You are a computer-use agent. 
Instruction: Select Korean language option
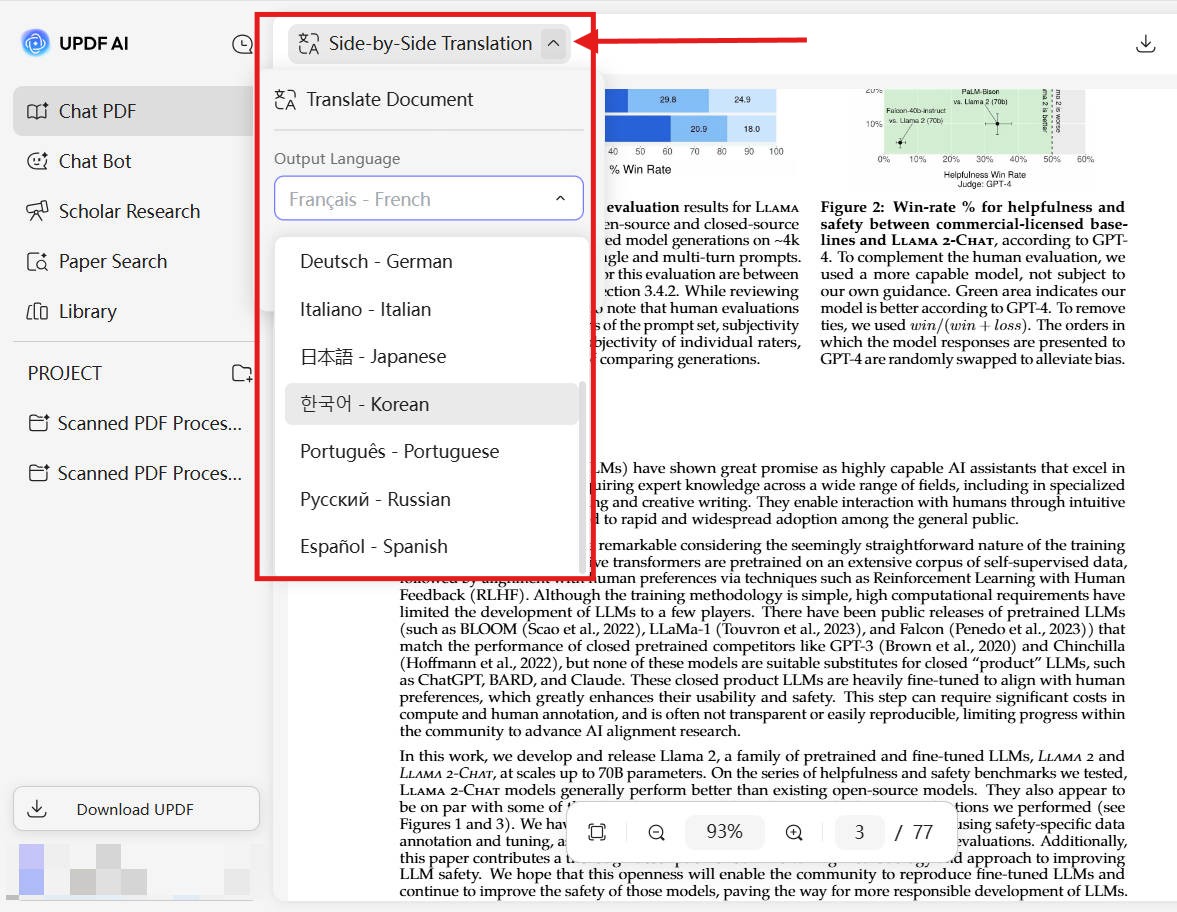[x=432, y=404]
